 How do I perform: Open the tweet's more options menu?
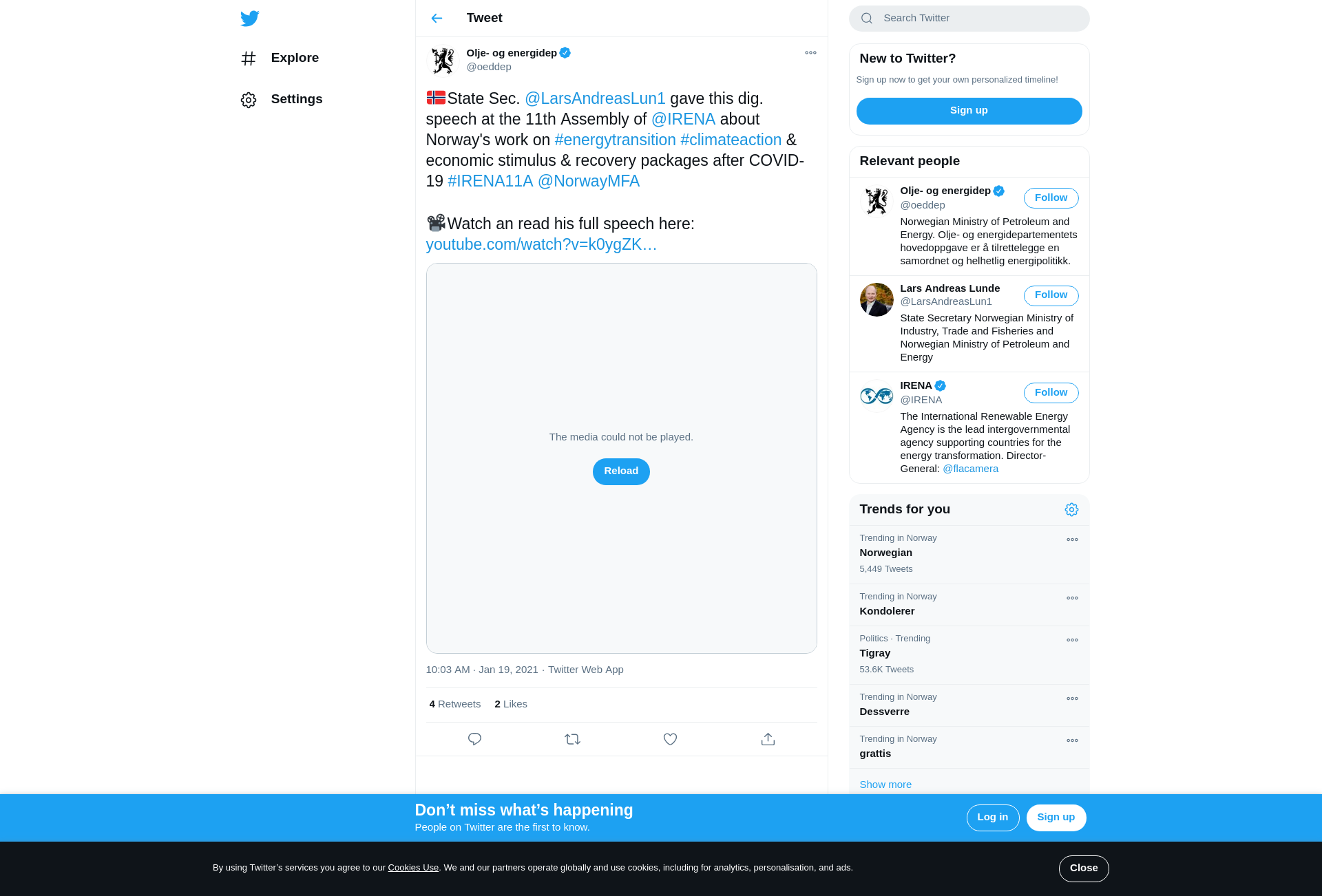[x=810, y=53]
